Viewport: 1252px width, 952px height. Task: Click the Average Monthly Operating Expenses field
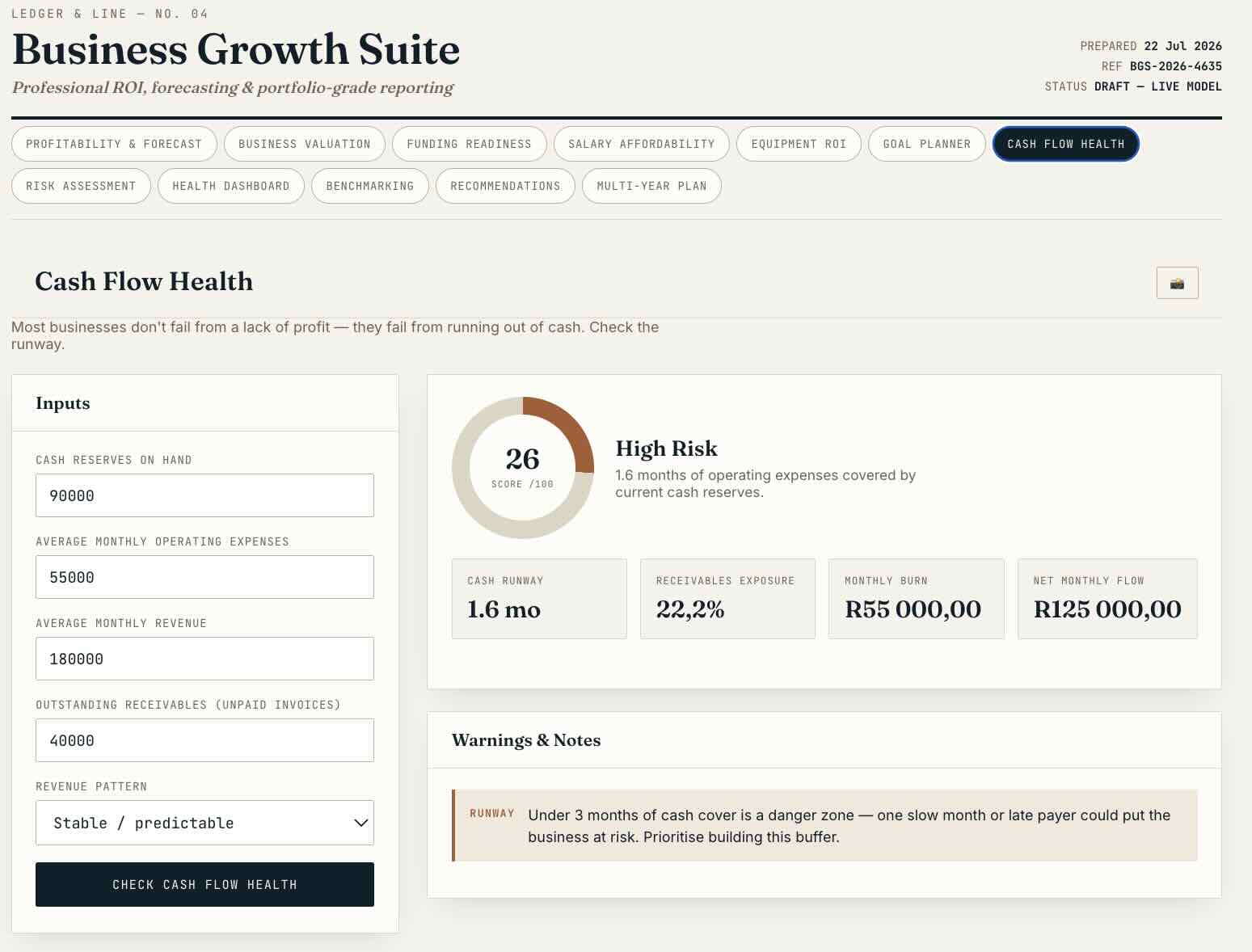(204, 577)
